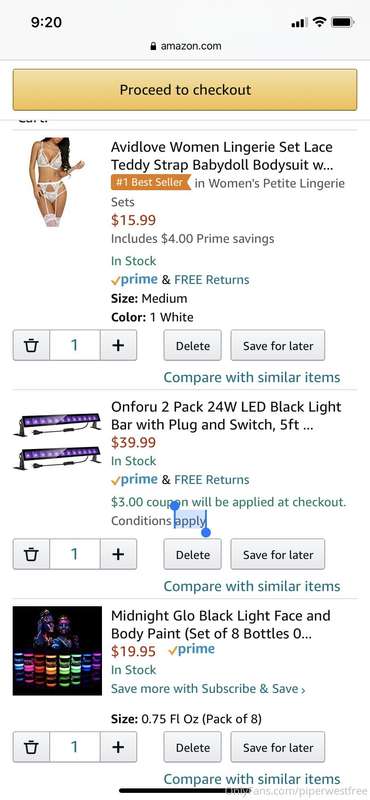Increase Midnight Glo paint quantity with the plus icon
The width and height of the screenshot is (370, 800).
pyautogui.click(x=118, y=747)
